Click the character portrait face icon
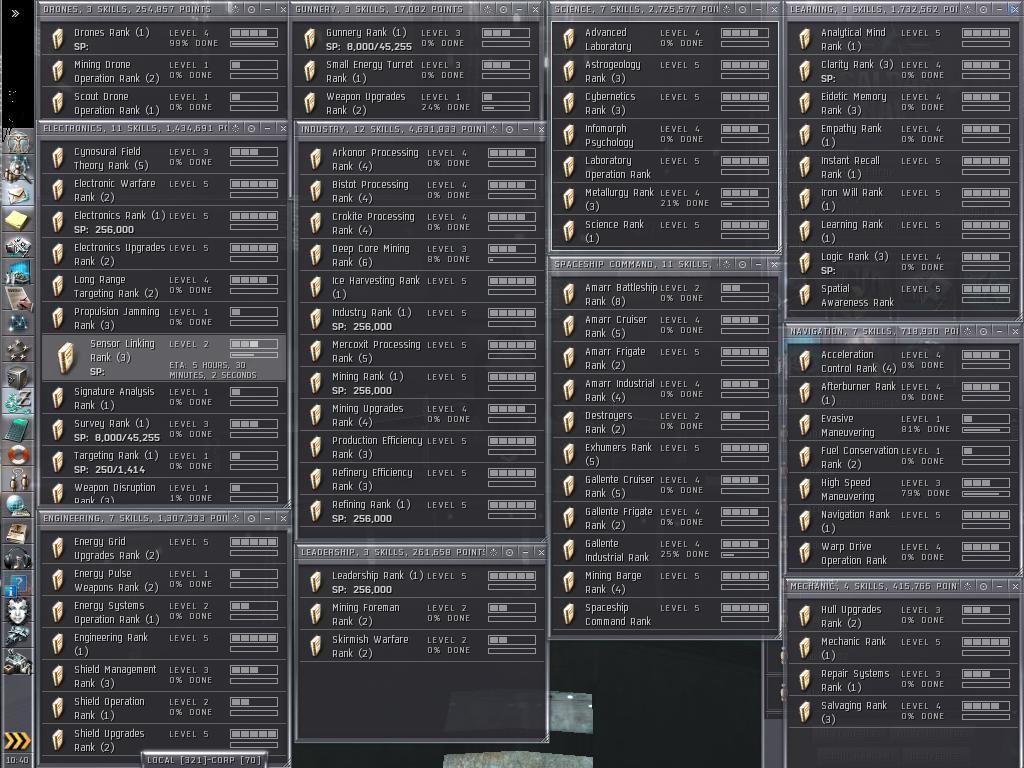This screenshot has width=1024, height=768. pyautogui.click(x=18, y=611)
